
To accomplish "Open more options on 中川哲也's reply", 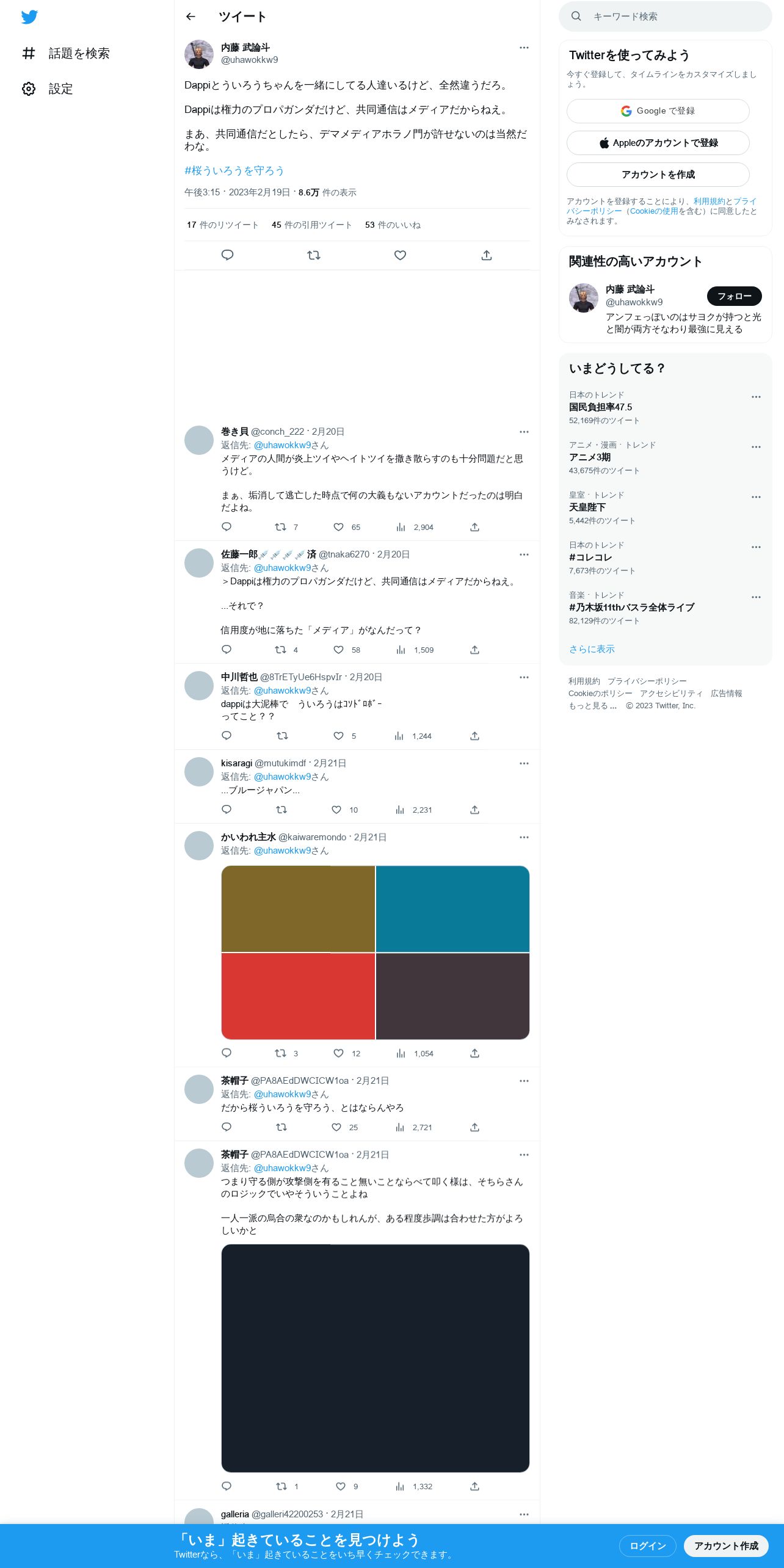I will [524, 677].
